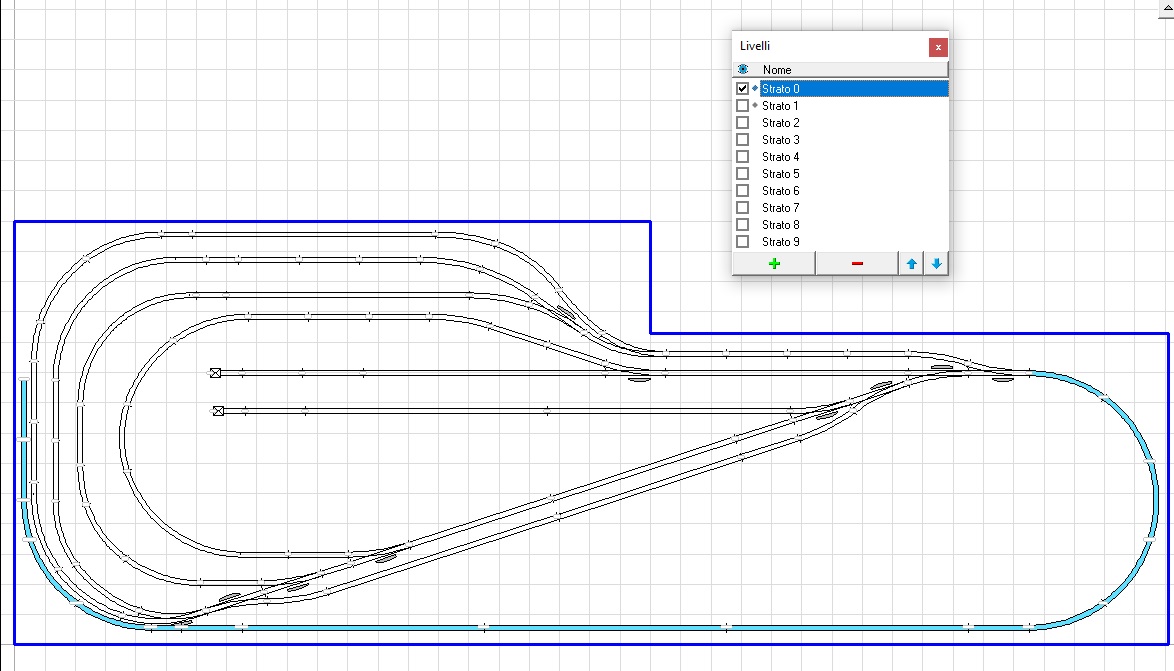Select the highlighted blue bottom straight track
1174x671 pixels.
(600, 627)
